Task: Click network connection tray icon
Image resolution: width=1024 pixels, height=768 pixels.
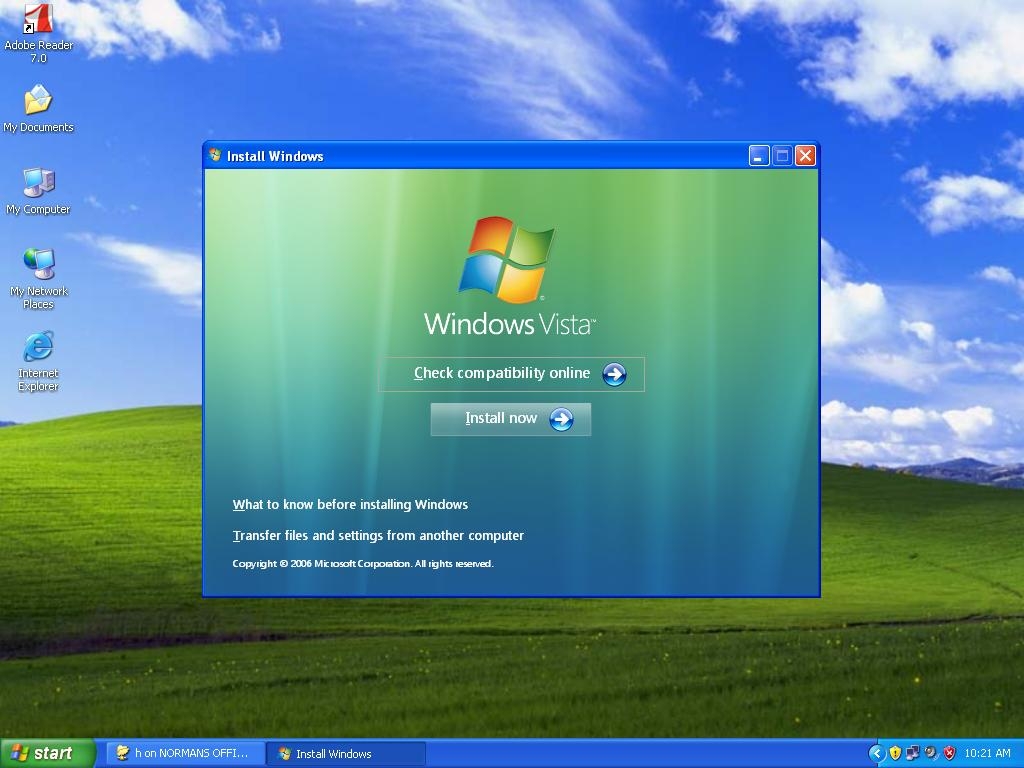Action: click(913, 753)
